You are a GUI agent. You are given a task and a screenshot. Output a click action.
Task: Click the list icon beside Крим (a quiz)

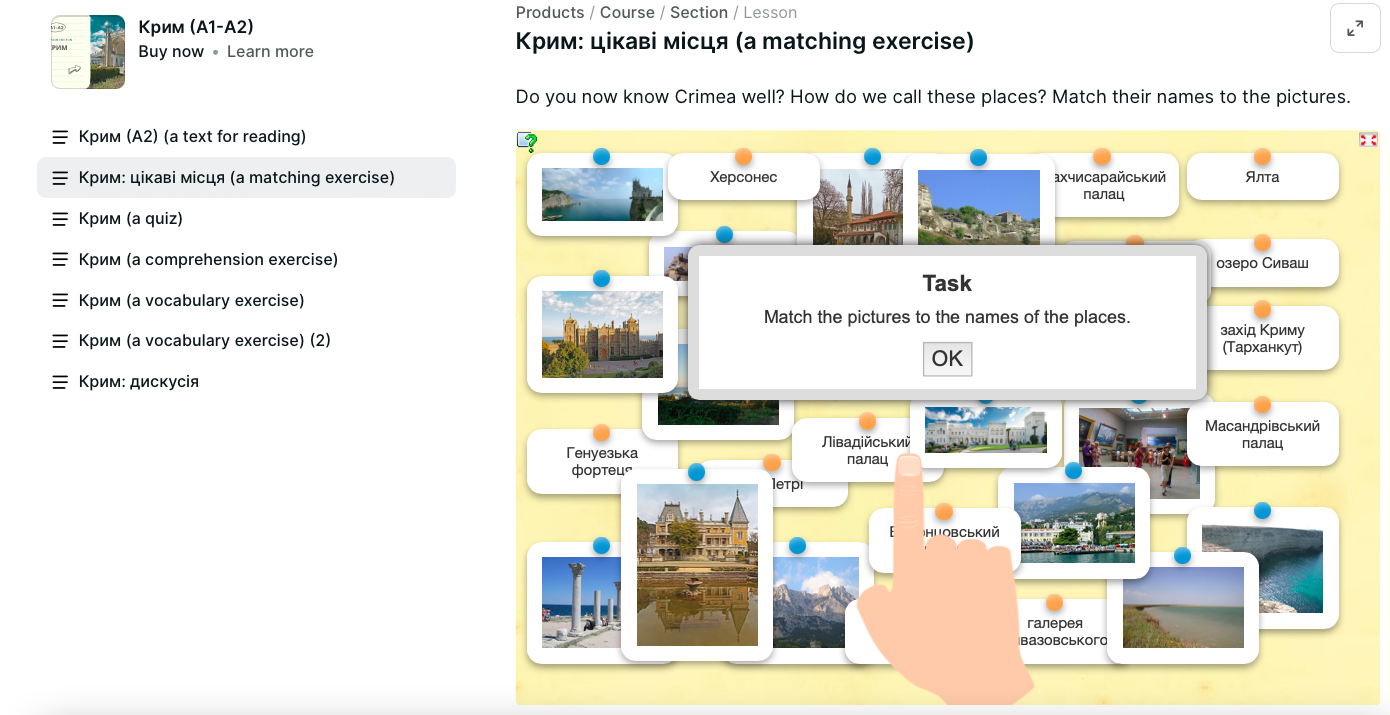(60, 218)
